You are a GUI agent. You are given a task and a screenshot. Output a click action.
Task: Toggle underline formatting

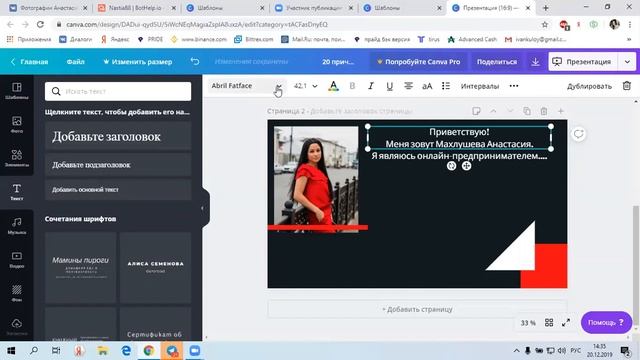(389, 86)
